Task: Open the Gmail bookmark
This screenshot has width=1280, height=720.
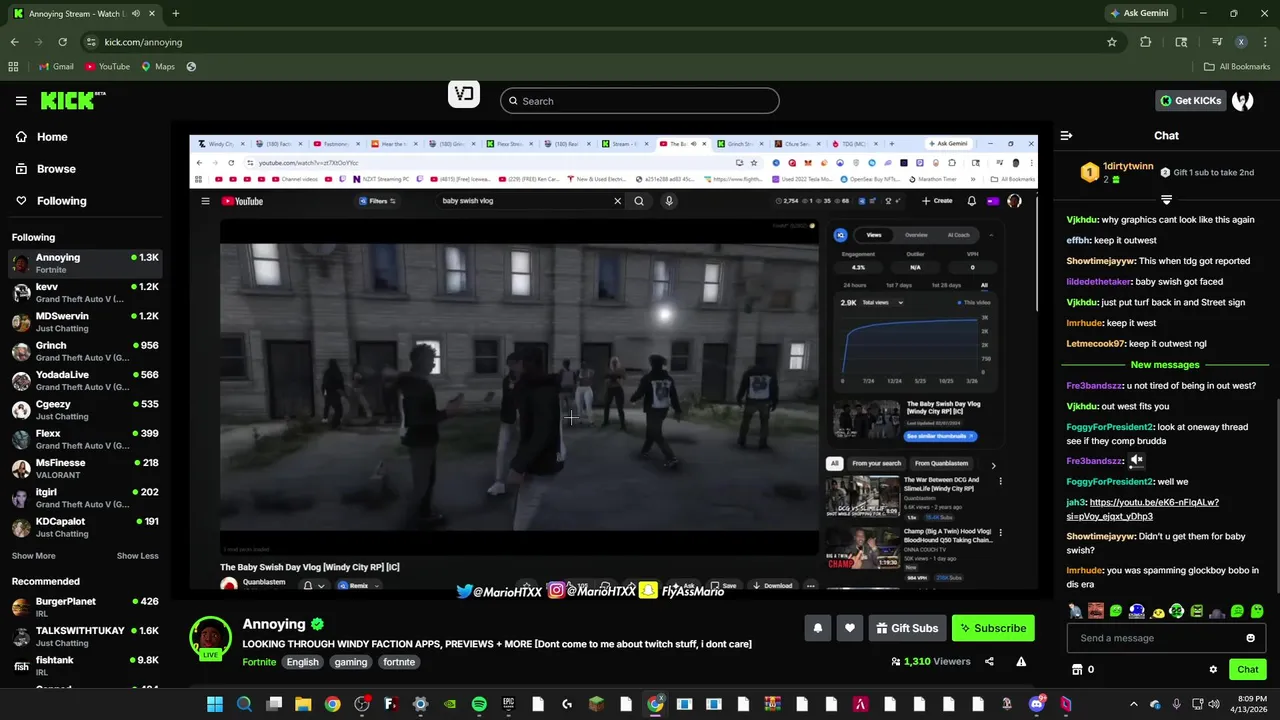Action: coord(56,67)
